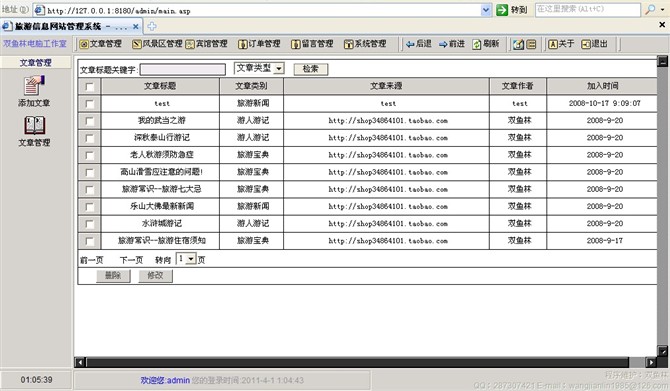This screenshot has height=391, width=670.
Task: Click the address bar URL field
Action: (263, 10)
